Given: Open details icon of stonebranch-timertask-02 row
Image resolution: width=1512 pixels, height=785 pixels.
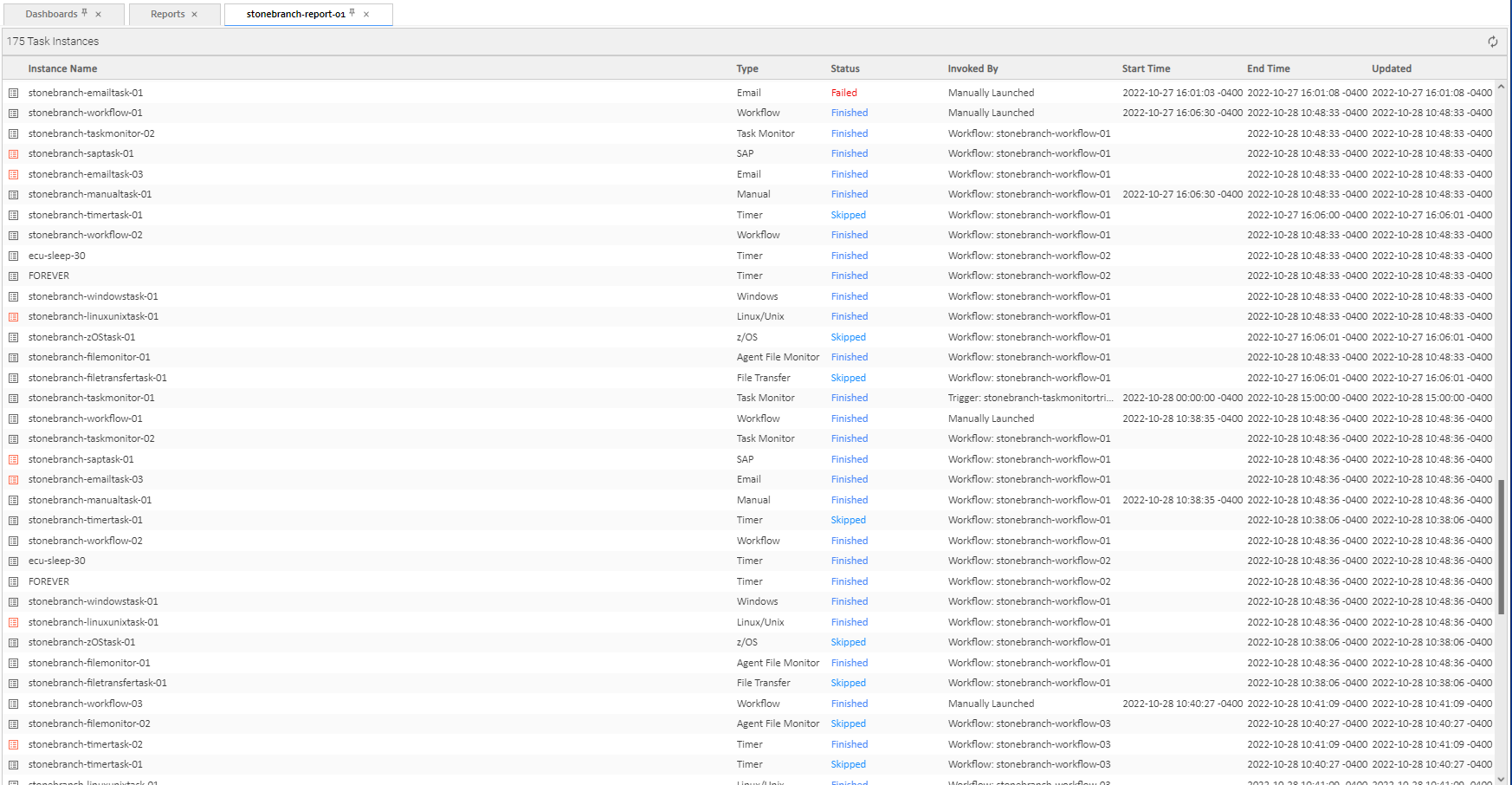Looking at the screenshot, I should (14, 744).
